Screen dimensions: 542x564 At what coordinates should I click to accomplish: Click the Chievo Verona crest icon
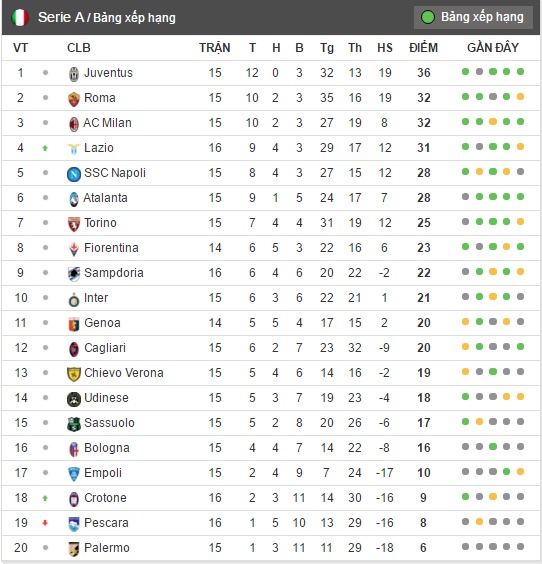74,374
